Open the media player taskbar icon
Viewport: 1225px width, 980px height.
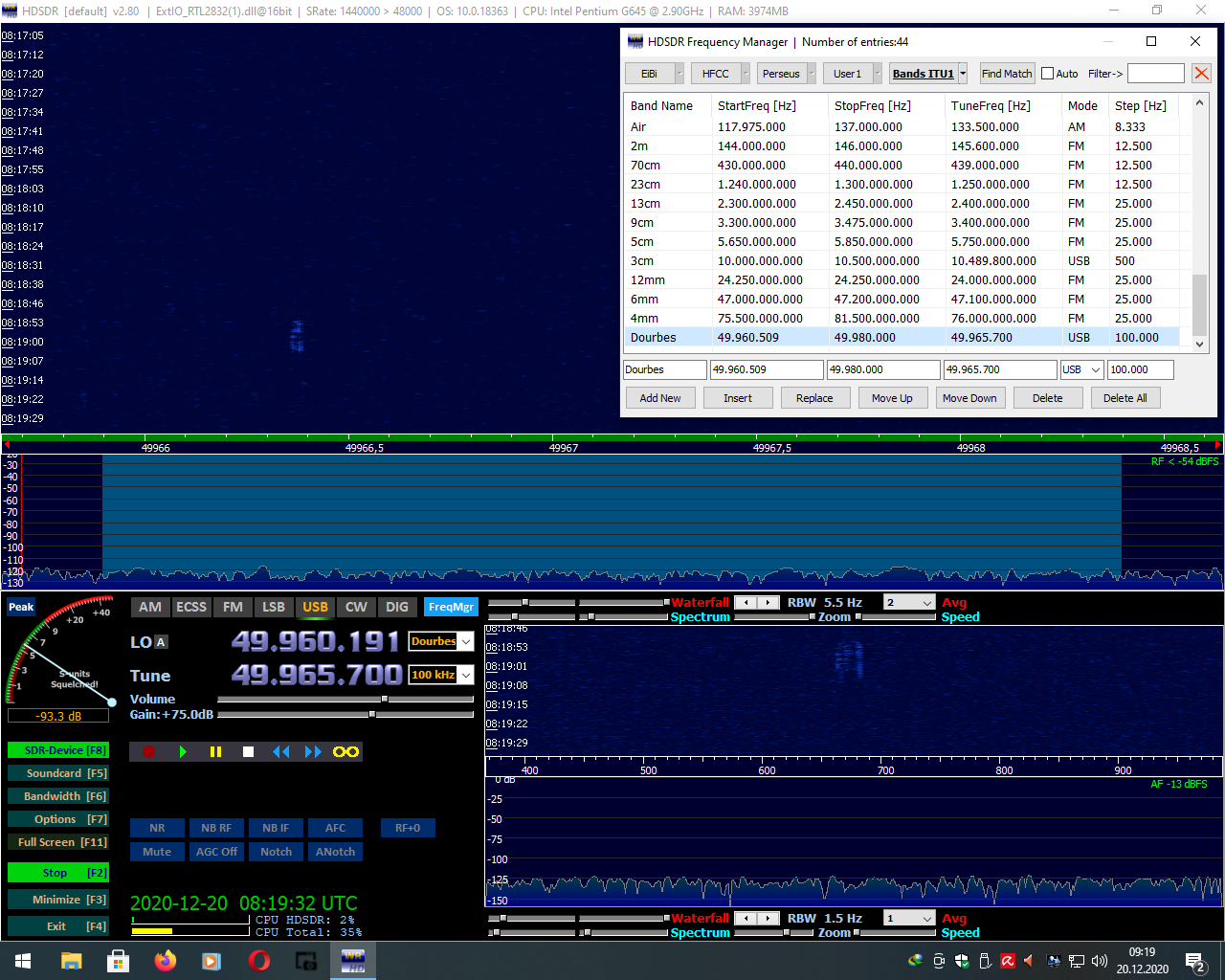pos(212,961)
